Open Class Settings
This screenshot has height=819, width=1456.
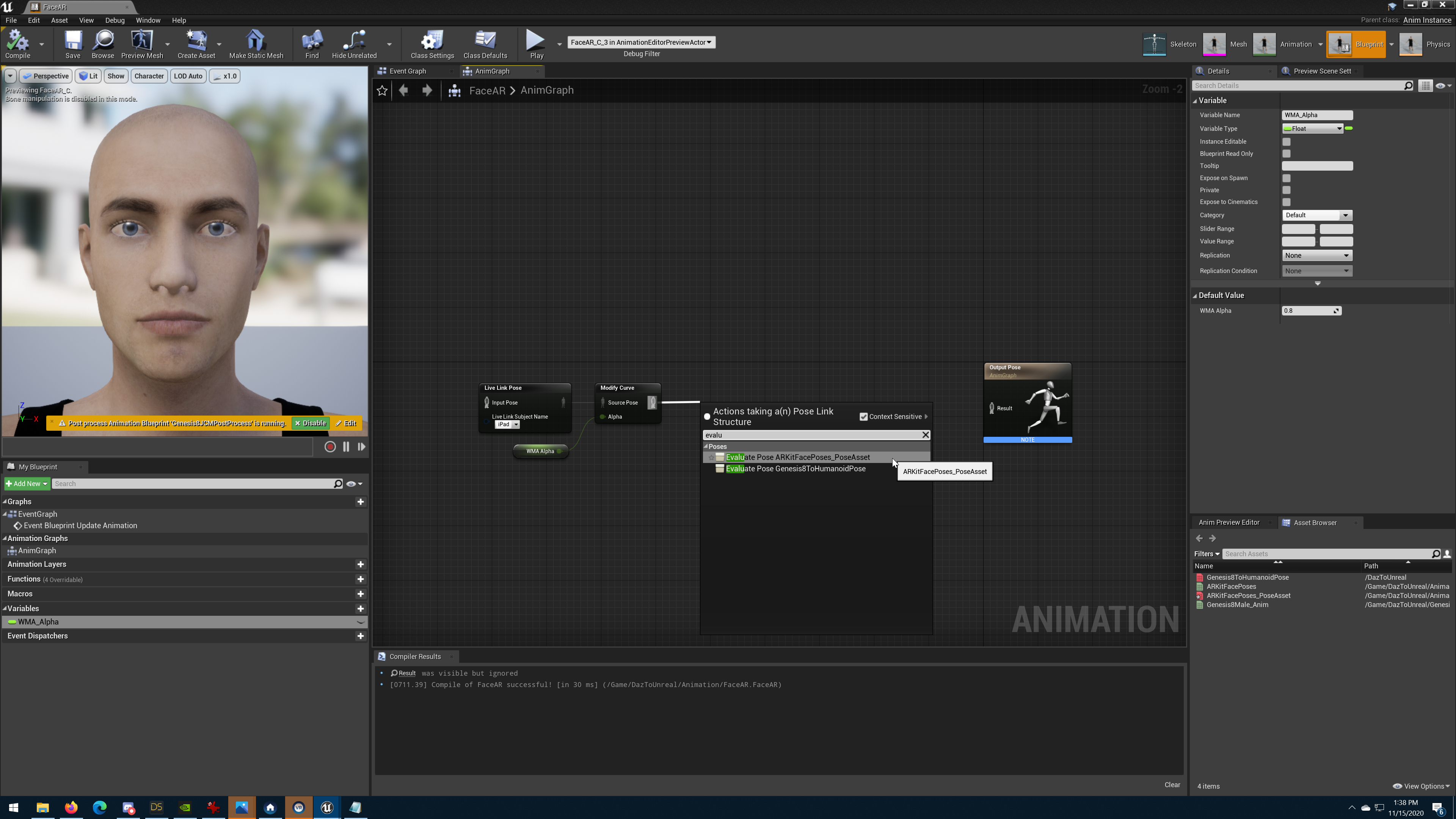[432, 44]
